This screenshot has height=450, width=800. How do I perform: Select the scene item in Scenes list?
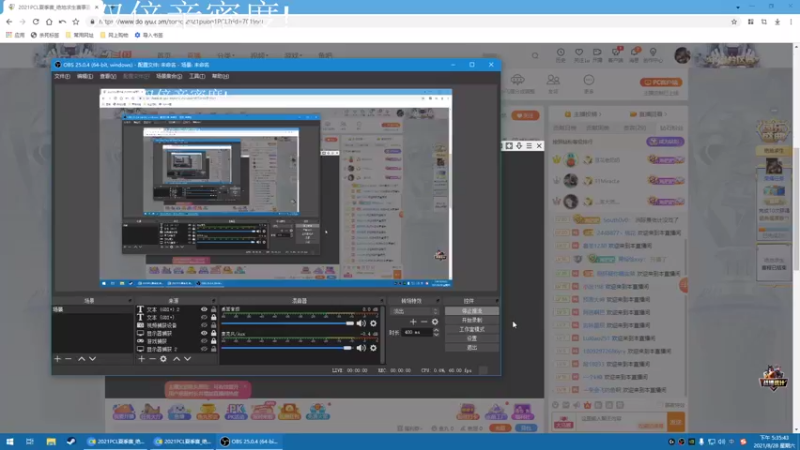[92, 310]
